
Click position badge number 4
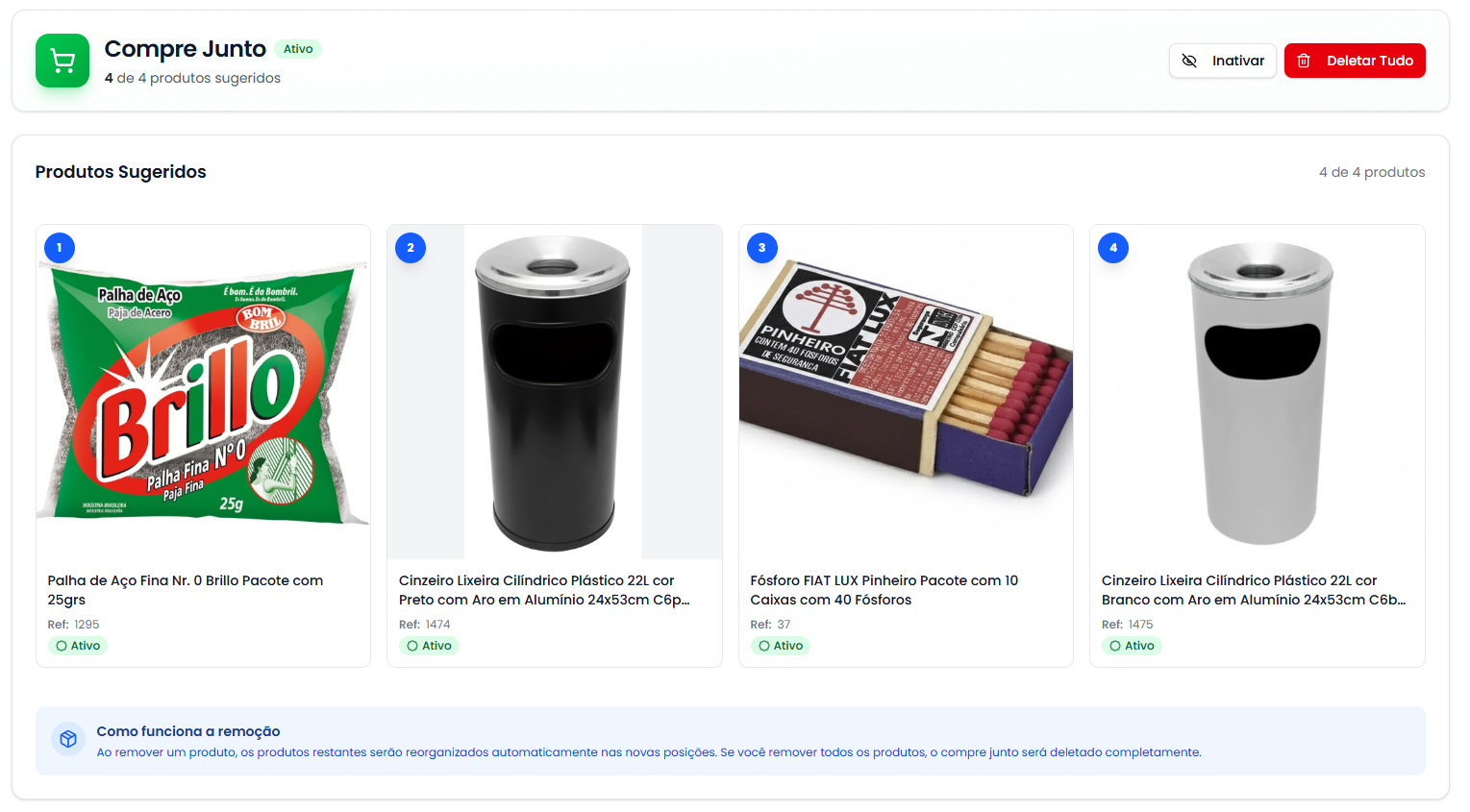pyautogui.click(x=1113, y=248)
